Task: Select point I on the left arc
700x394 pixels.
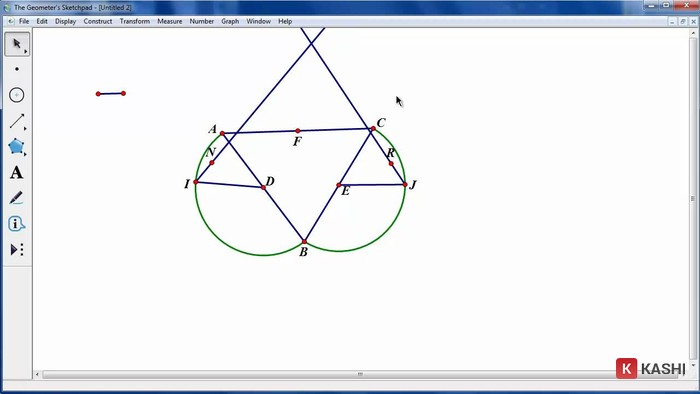Action: click(x=196, y=182)
